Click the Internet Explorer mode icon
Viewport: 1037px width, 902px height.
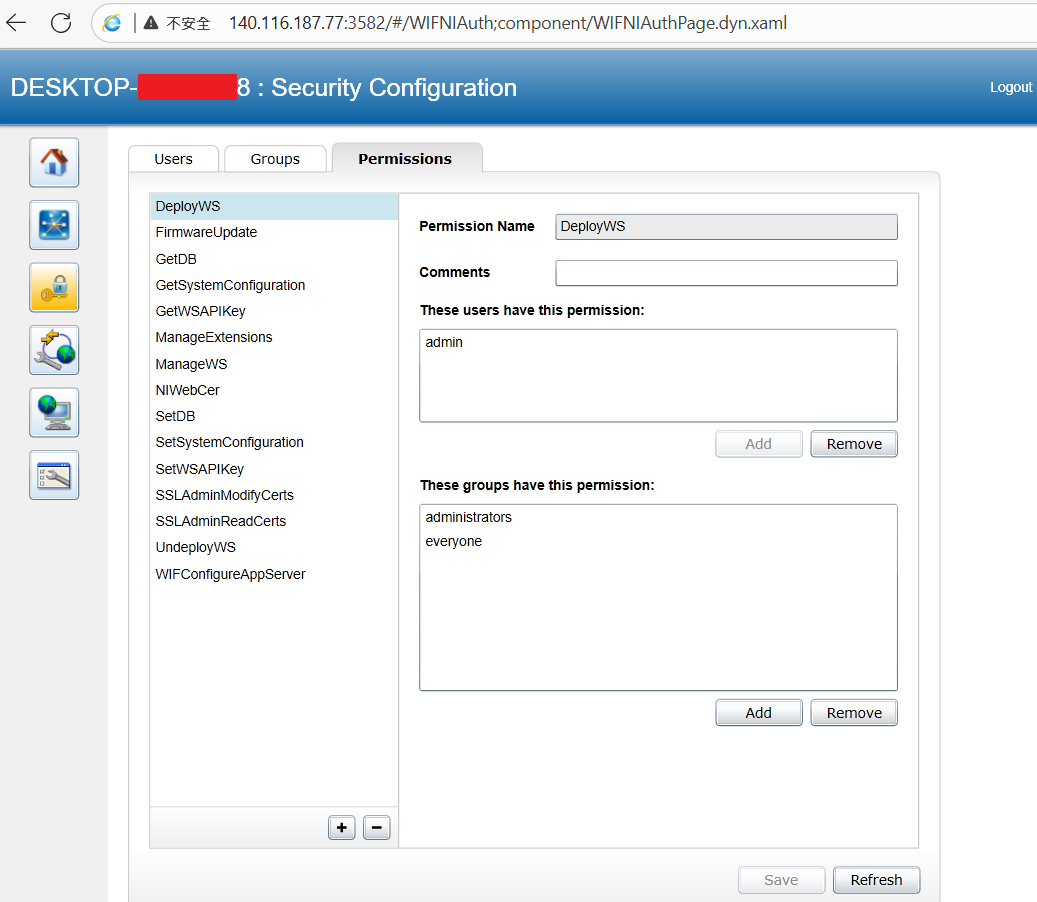coord(112,23)
